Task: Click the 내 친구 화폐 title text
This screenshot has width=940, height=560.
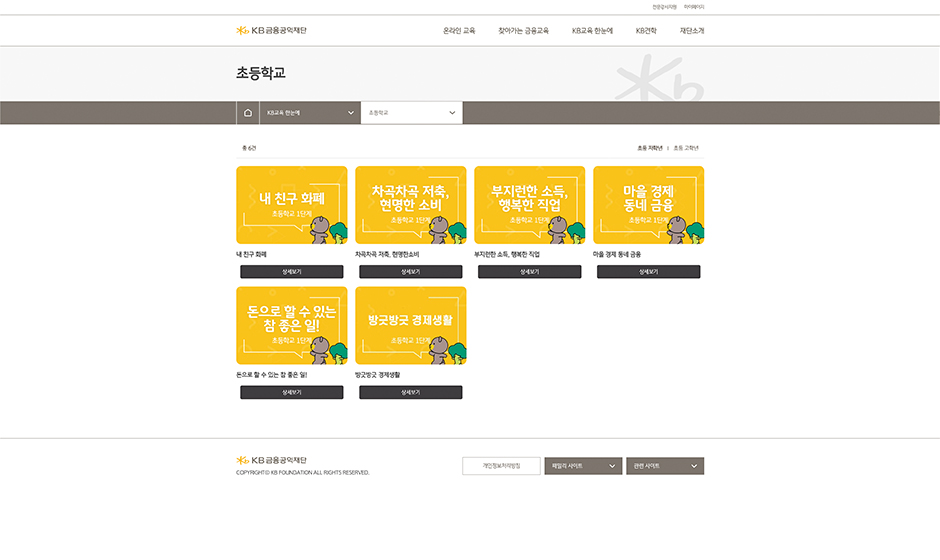Action: pyautogui.click(x=251, y=254)
